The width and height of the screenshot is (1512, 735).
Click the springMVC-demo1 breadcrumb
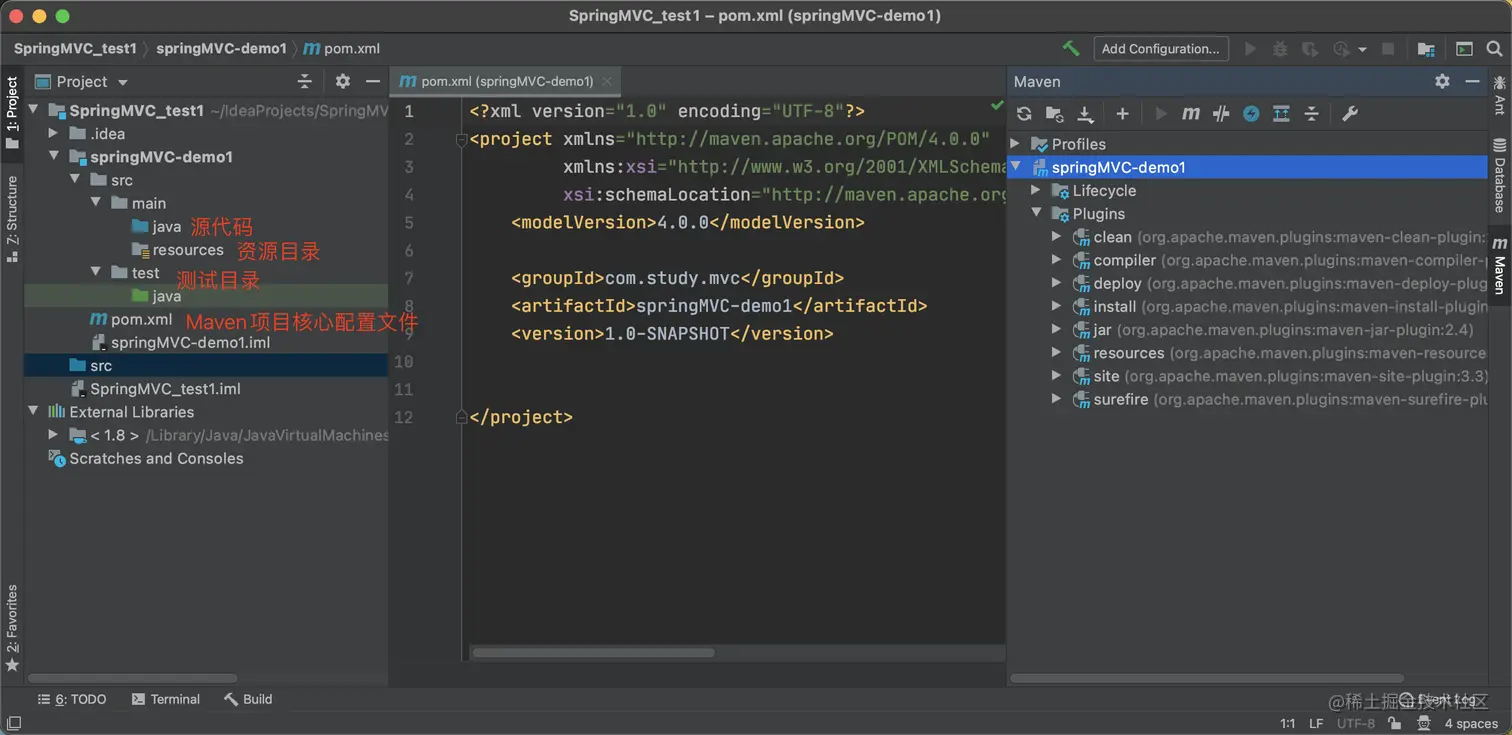tap(221, 48)
